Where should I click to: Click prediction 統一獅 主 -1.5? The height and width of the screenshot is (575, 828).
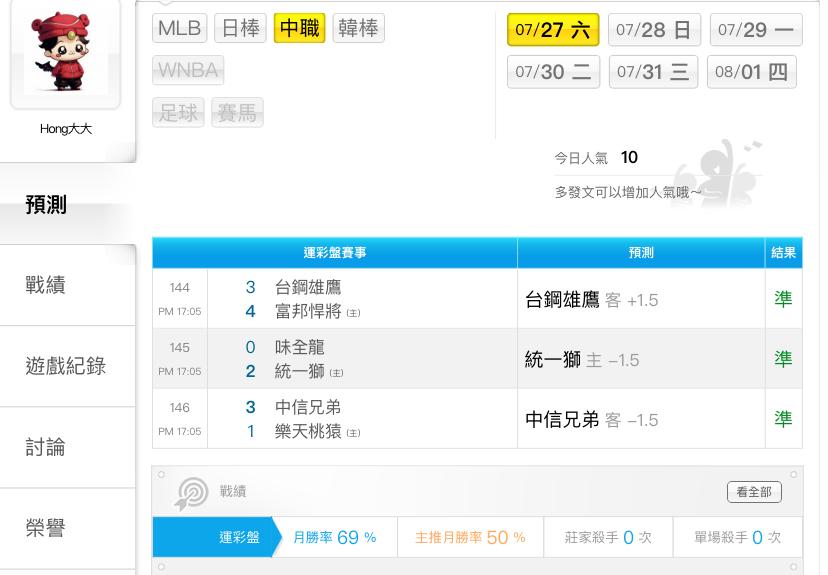click(x=582, y=360)
